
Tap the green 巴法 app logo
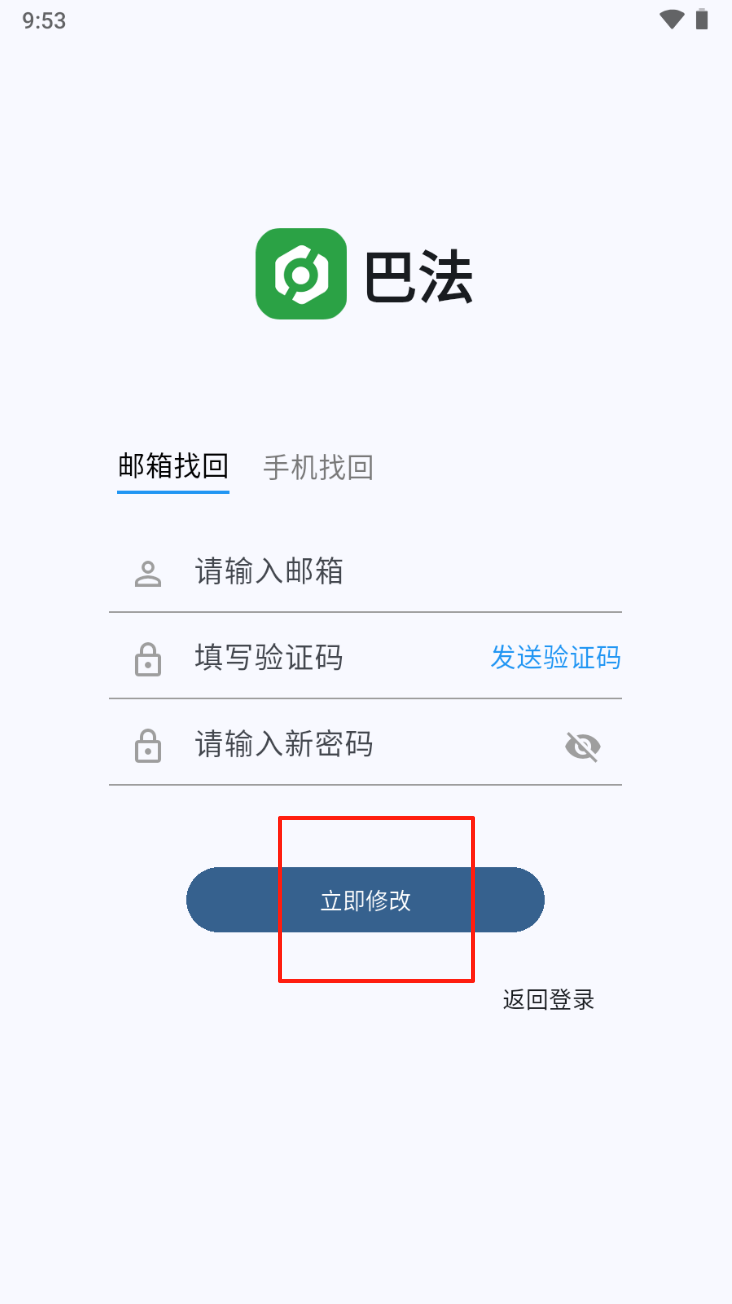pyautogui.click(x=301, y=274)
